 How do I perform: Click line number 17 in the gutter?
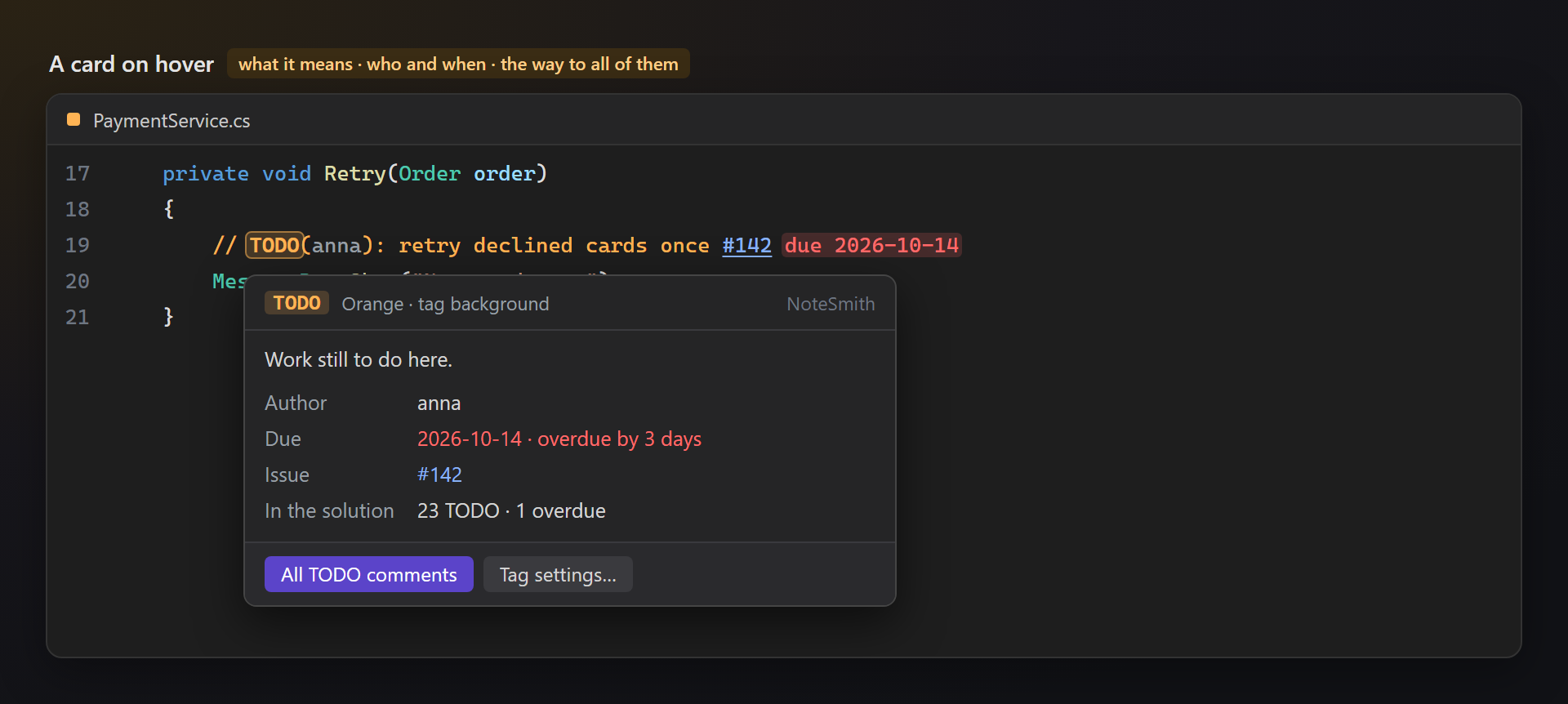[78, 173]
